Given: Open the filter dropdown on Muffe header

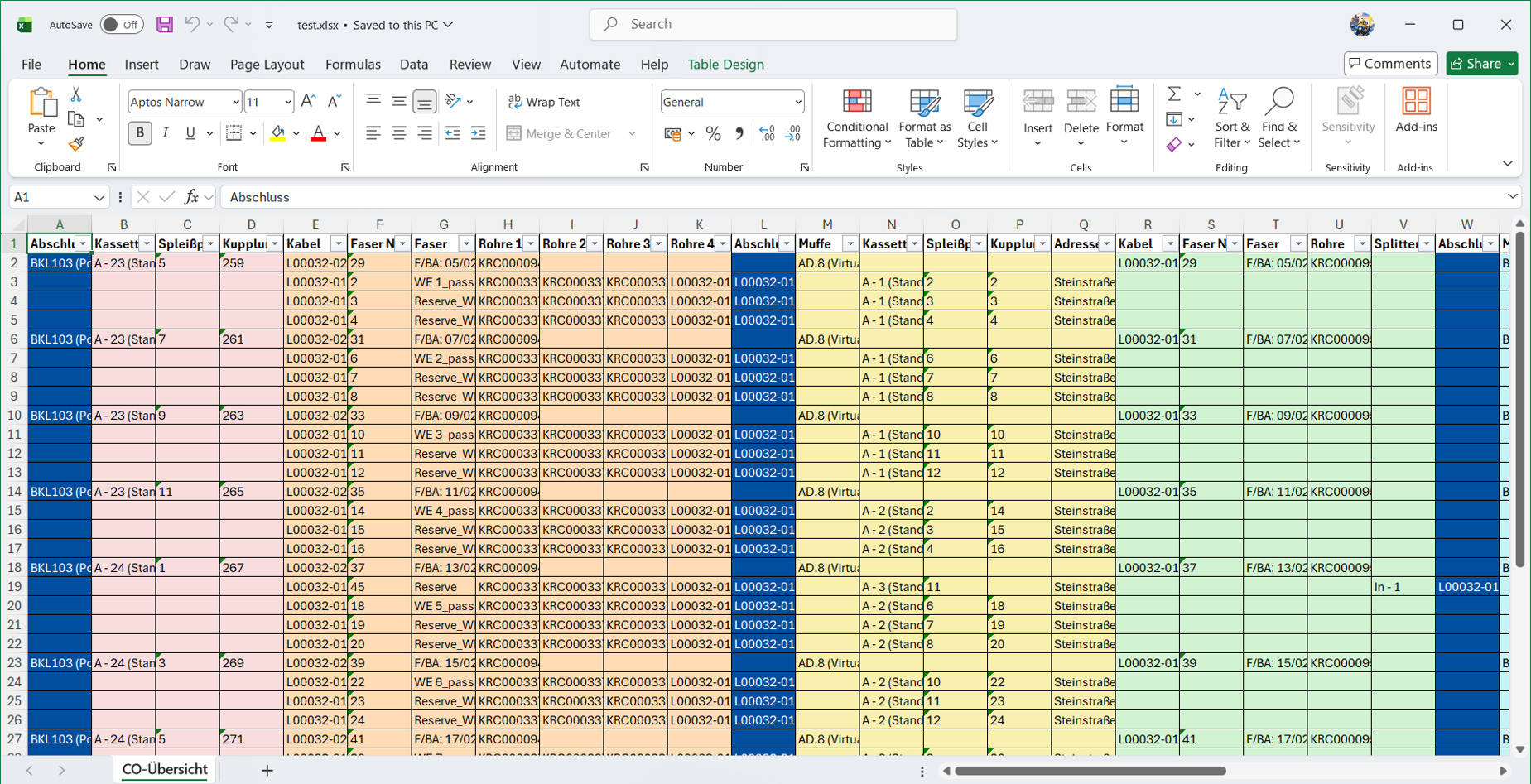Looking at the screenshot, I should pos(850,244).
